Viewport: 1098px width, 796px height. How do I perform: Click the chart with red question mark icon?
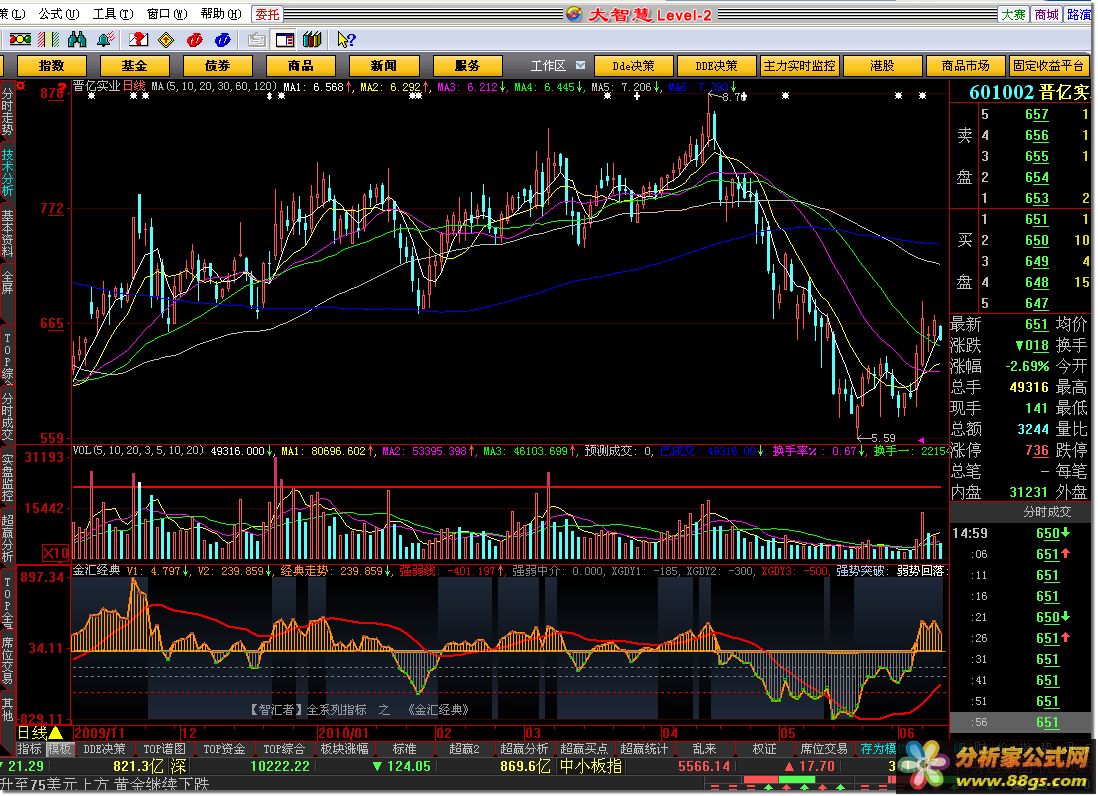coord(139,40)
